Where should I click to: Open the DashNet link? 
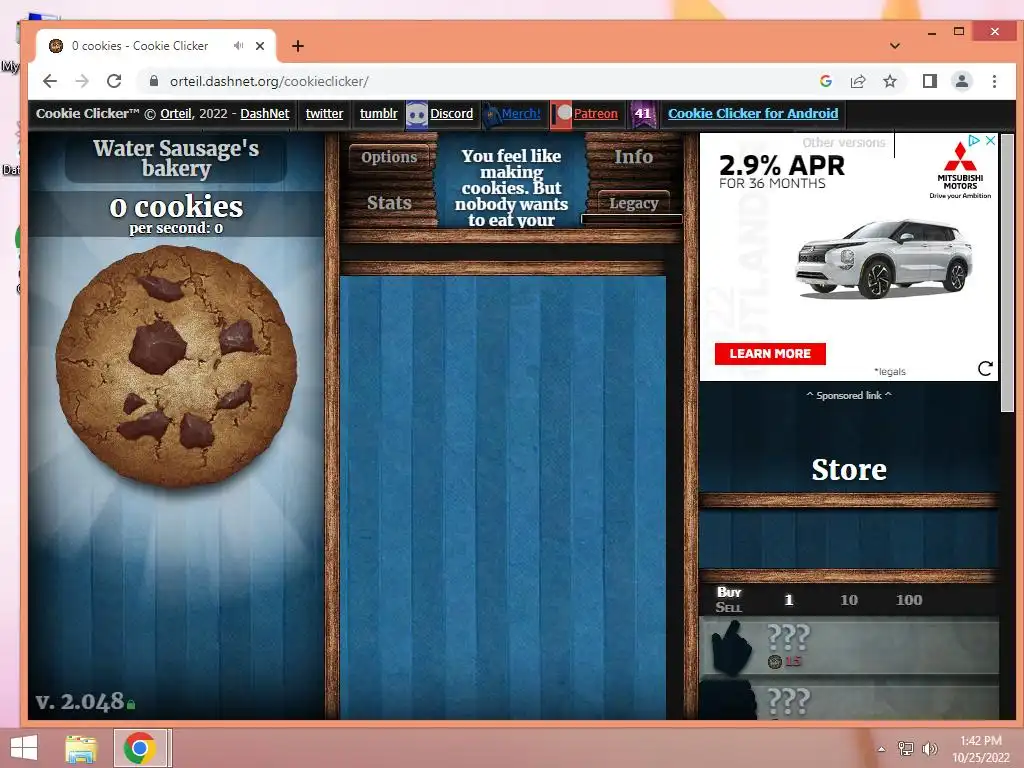[264, 114]
